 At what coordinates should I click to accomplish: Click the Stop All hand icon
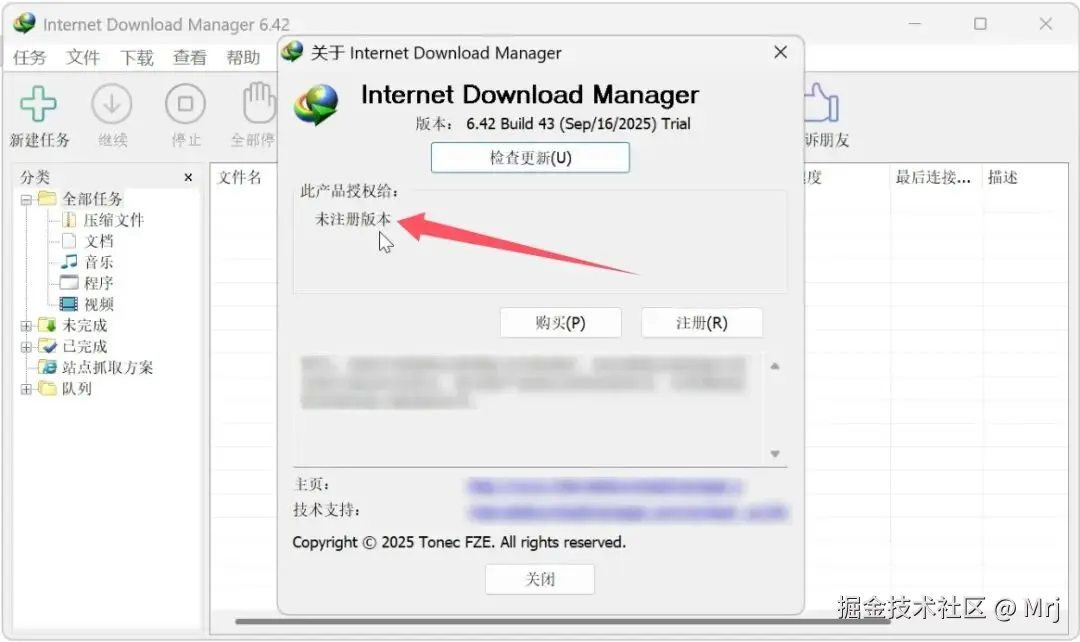(x=259, y=103)
